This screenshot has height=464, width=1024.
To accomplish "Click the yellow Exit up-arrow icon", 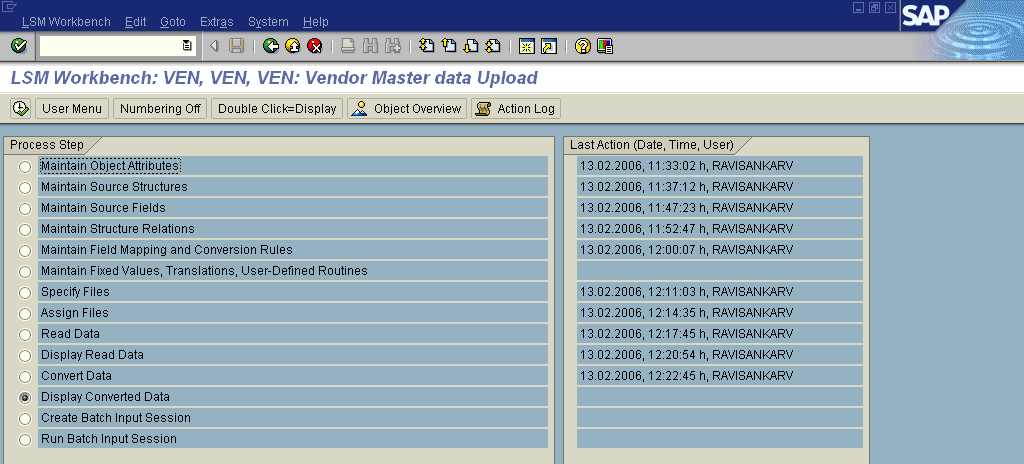I will coord(292,46).
